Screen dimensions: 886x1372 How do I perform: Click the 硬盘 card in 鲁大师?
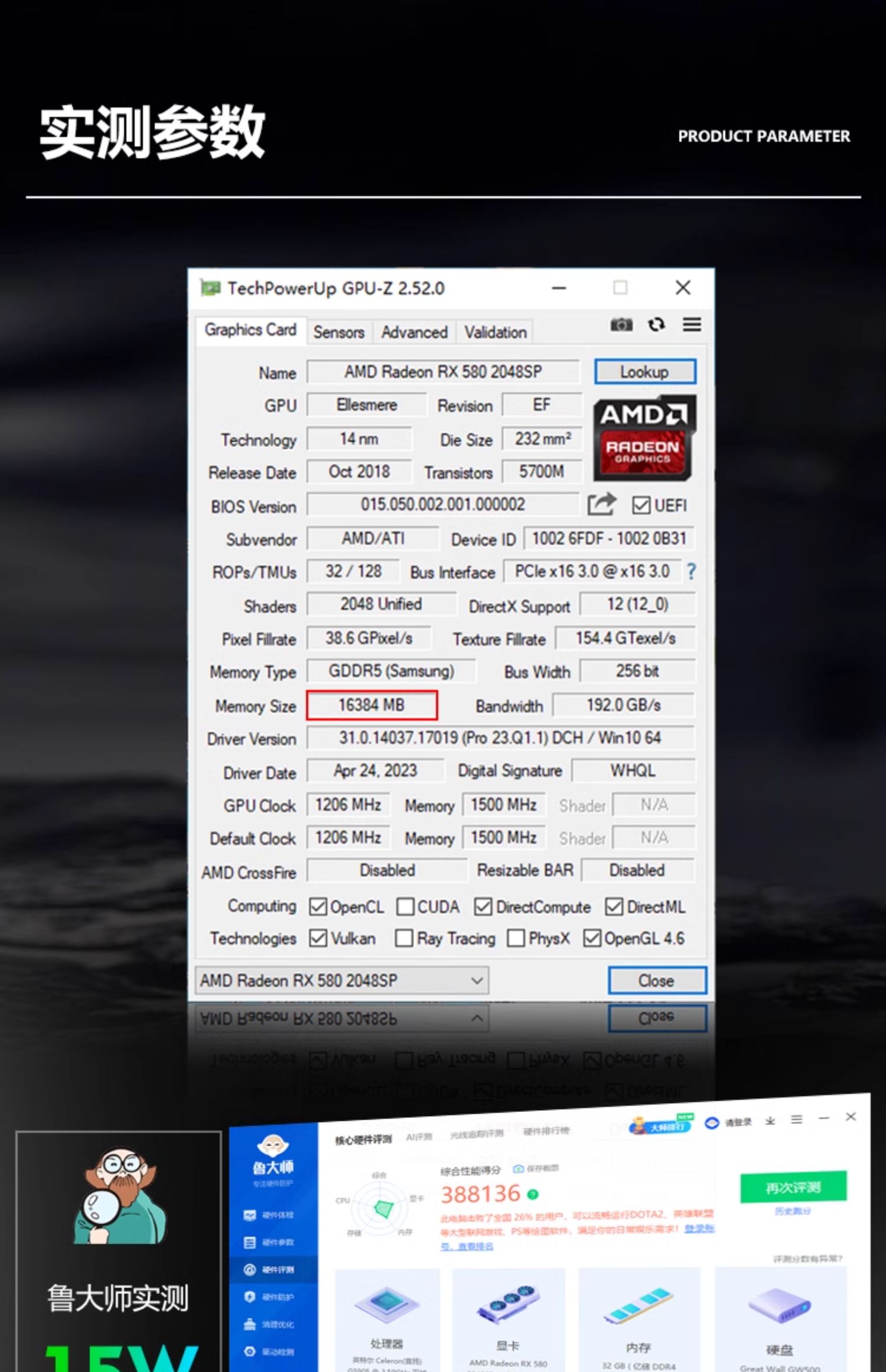tap(781, 1320)
